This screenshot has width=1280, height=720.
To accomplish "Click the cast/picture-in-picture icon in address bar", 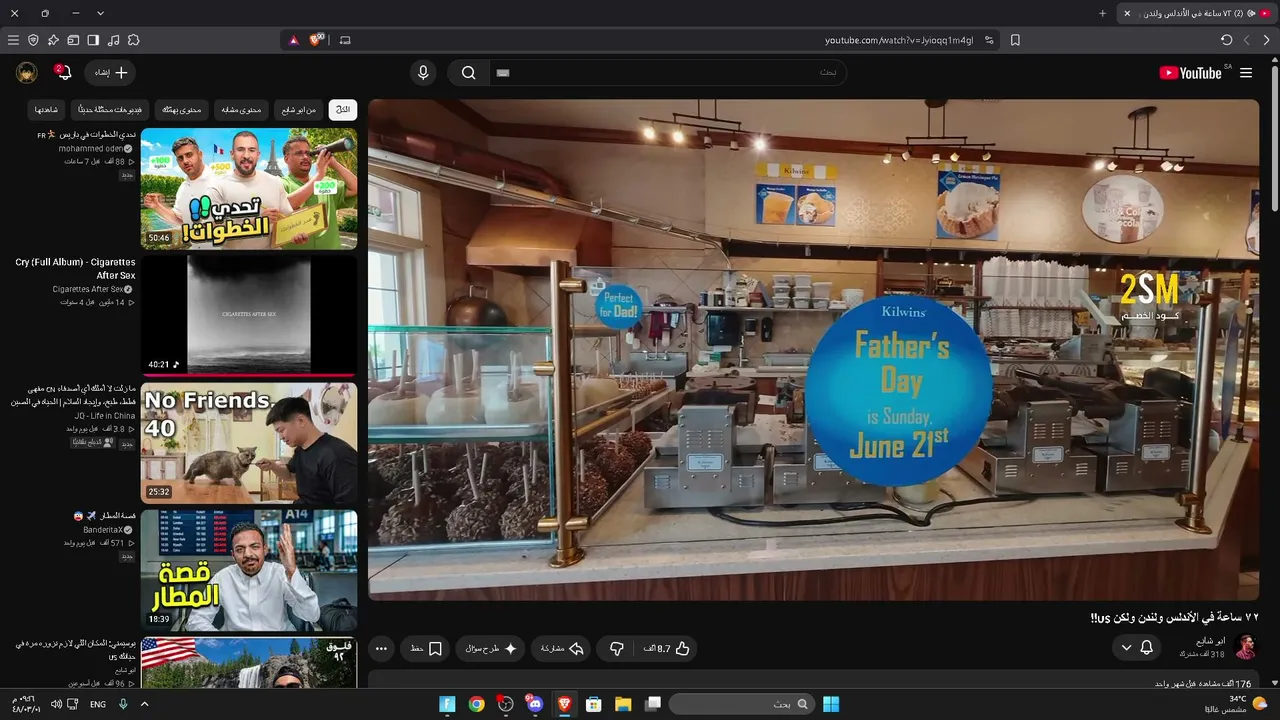I will click(x=345, y=40).
